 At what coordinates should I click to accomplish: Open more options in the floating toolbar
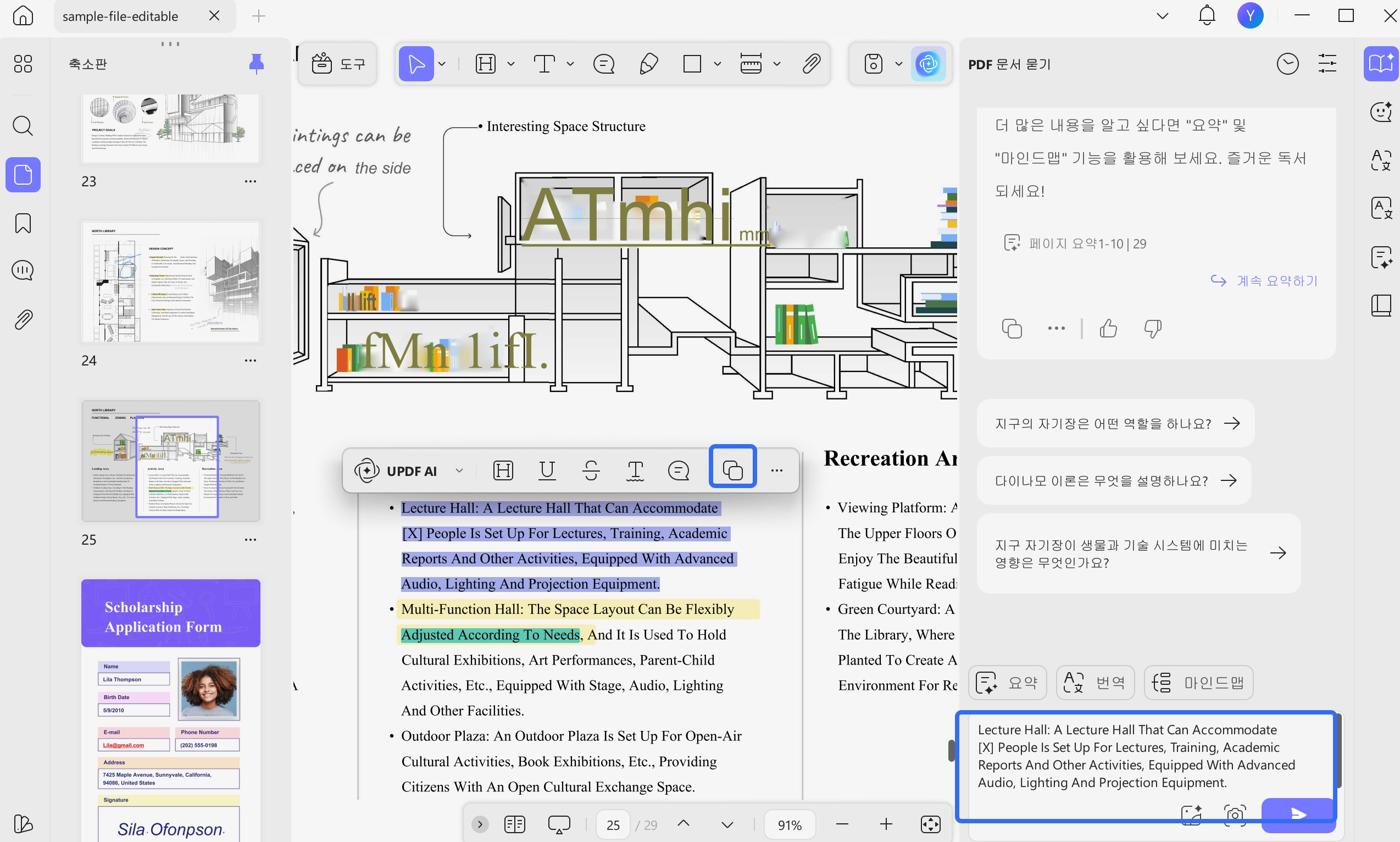(x=776, y=470)
